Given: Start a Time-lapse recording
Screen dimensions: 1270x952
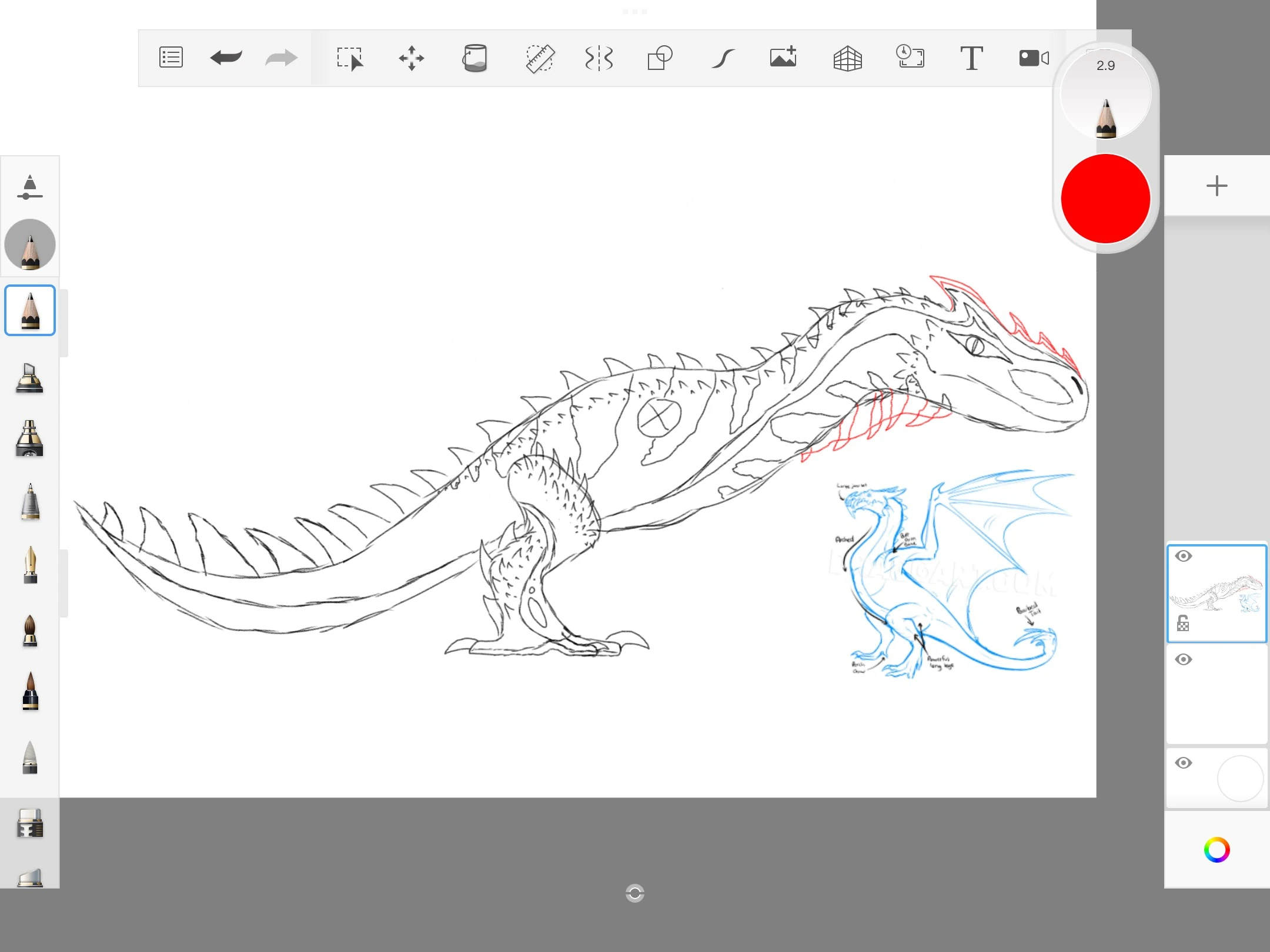Looking at the screenshot, I should click(x=911, y=58).
